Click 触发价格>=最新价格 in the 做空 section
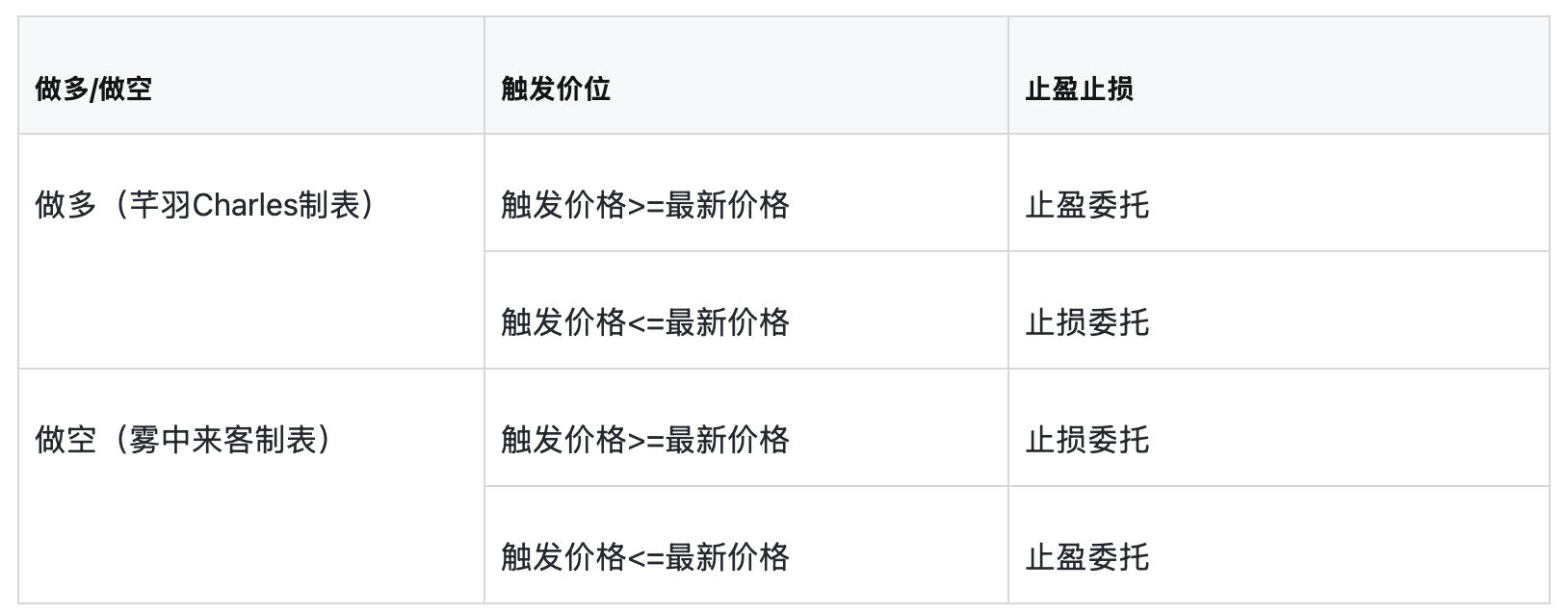This screenshot has width=1568, height=614. coord(645,440)
